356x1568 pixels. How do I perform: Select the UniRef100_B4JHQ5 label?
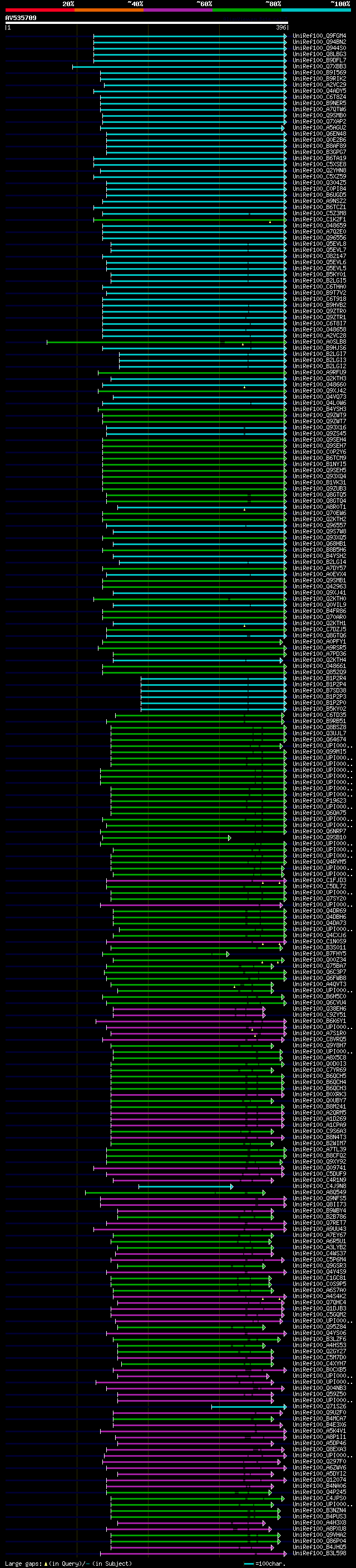[319, 1547]
